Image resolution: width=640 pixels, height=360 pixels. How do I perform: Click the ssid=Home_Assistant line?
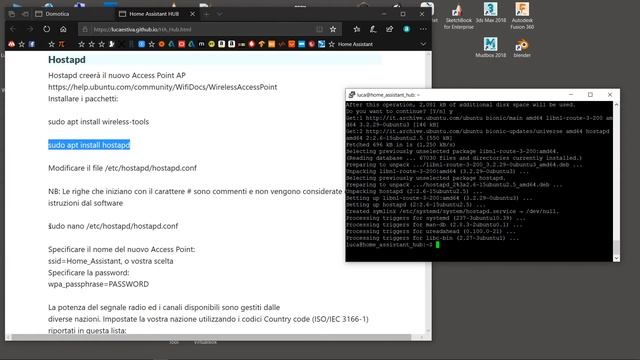point(111,261)
